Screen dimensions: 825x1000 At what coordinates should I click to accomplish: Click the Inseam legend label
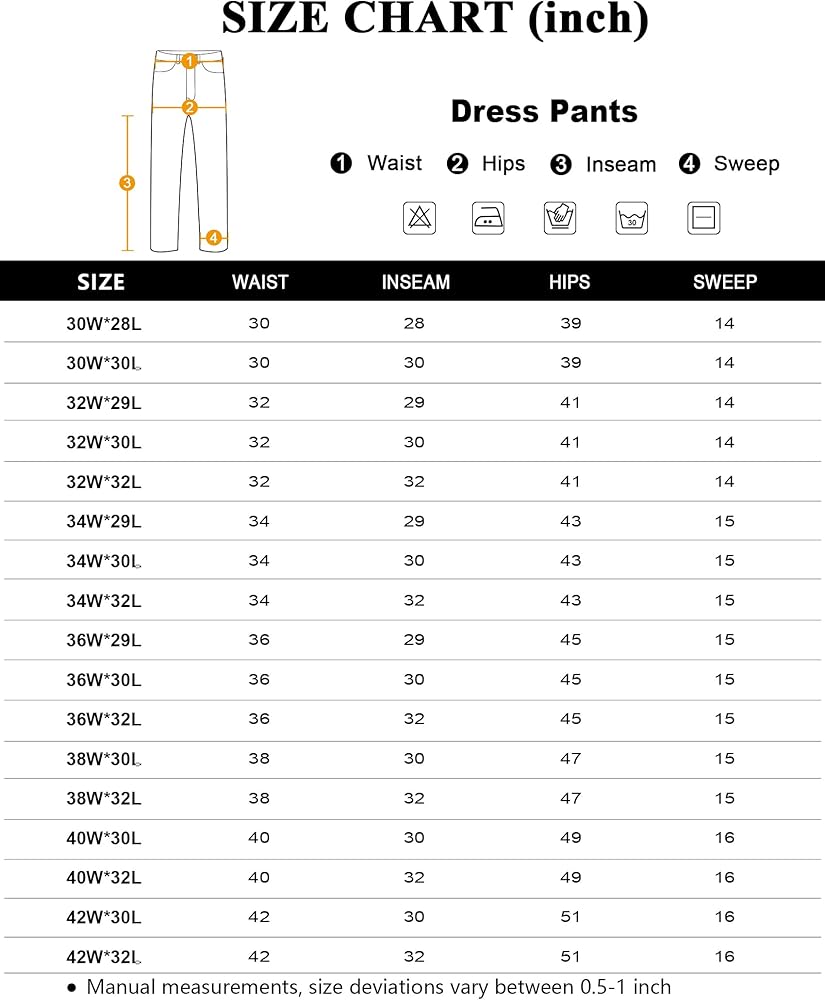click(x=621, y=165)
